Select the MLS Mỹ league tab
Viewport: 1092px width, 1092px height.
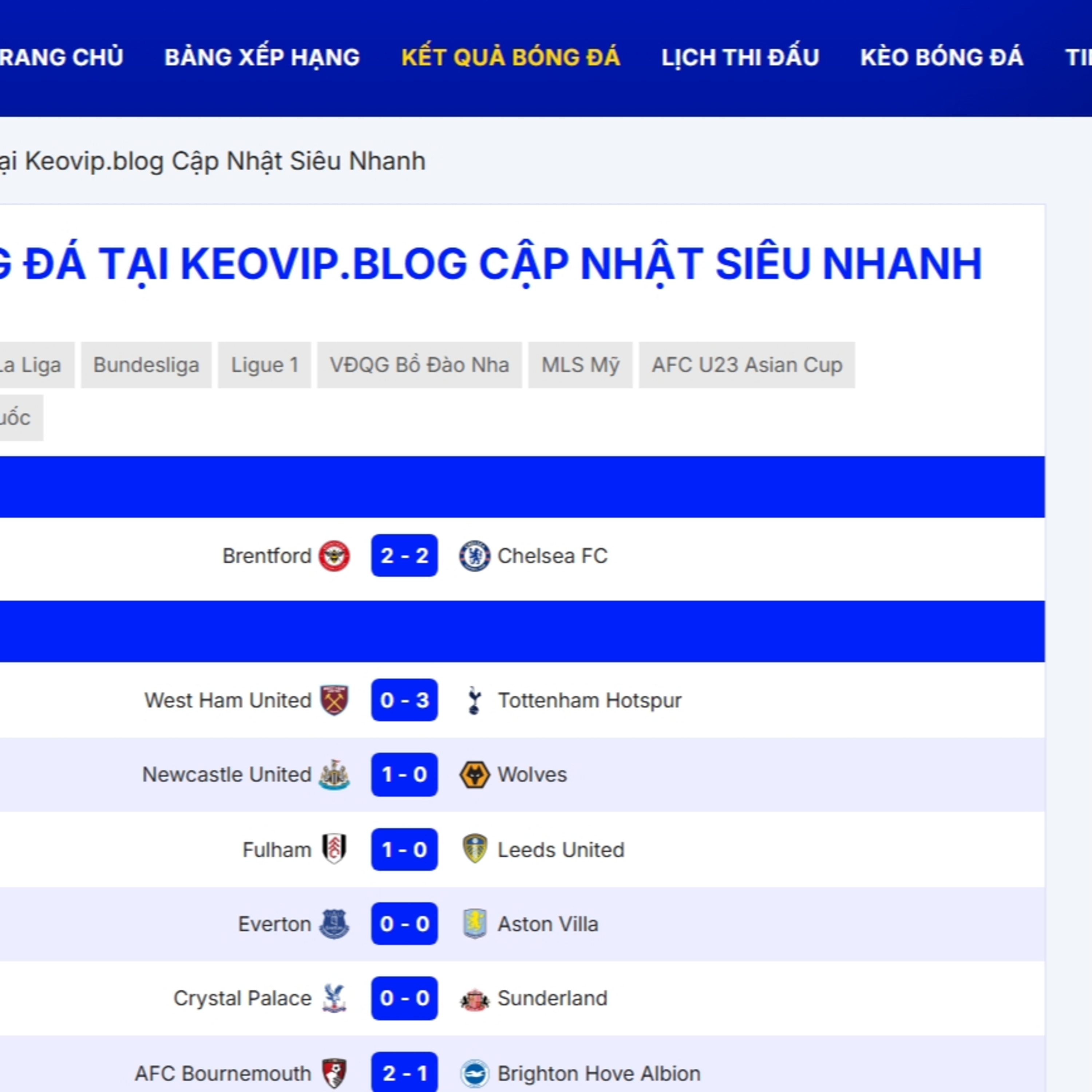point(580,365)
